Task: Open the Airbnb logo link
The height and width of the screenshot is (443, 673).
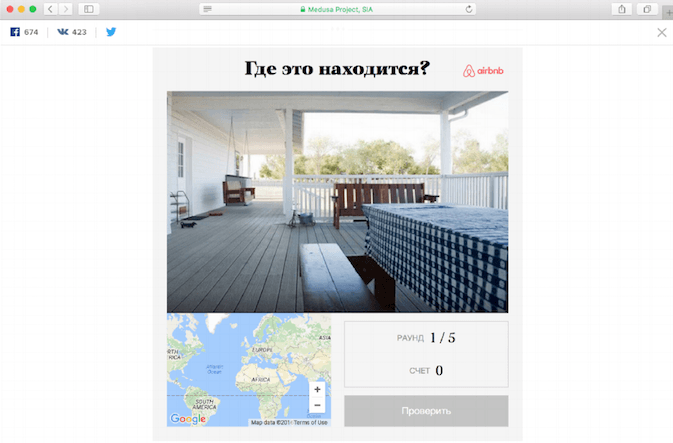Action: pyautogui.click(x=483, y=70)
